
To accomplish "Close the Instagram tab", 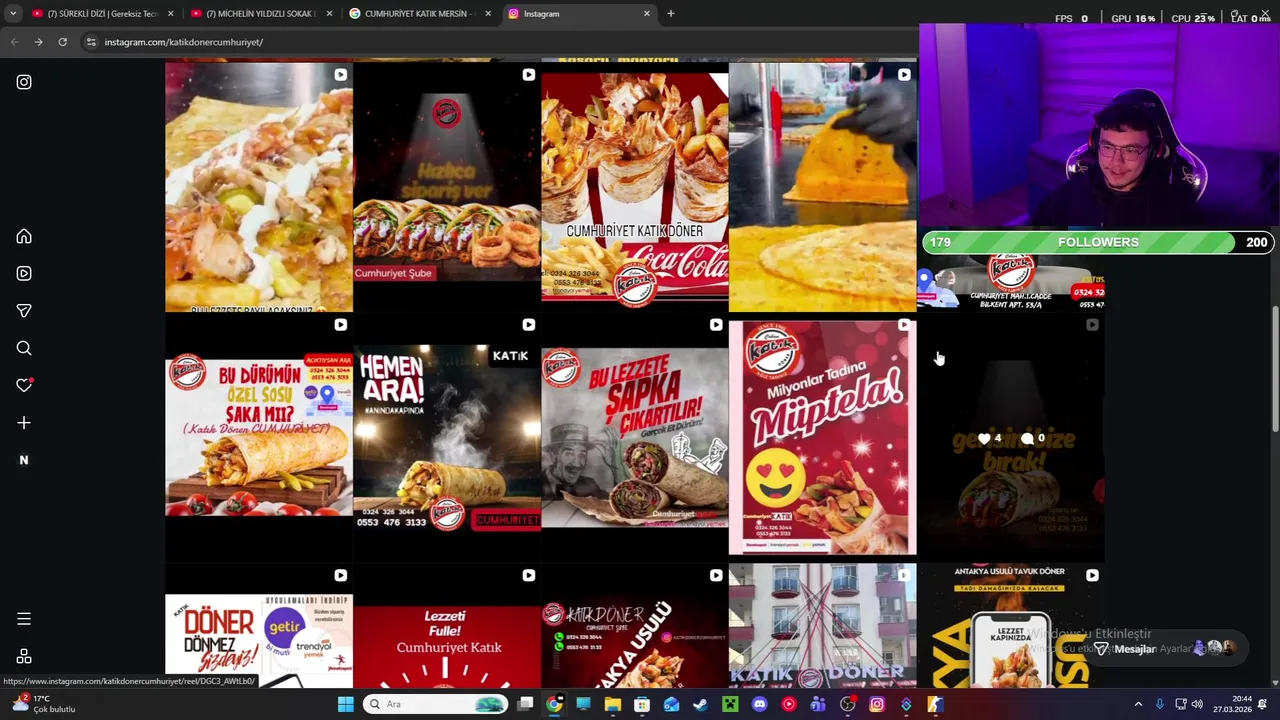I will click(646, 14).
